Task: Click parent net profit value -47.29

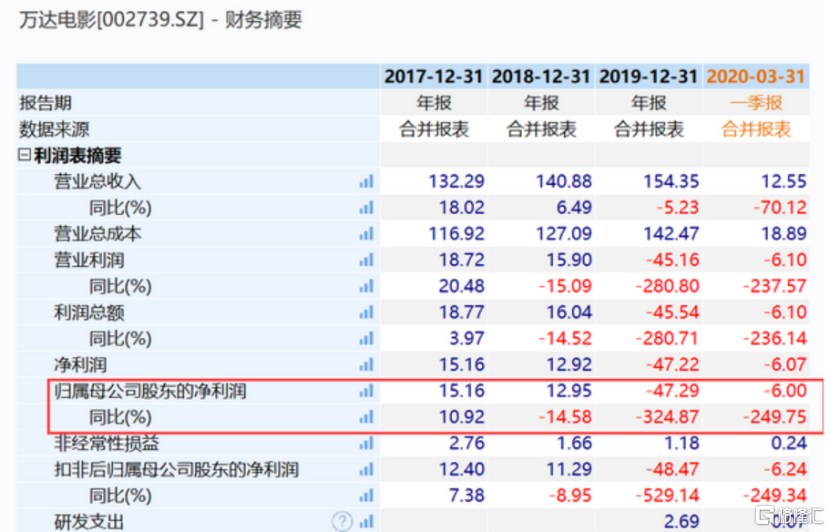Action: tap(673, 391)
